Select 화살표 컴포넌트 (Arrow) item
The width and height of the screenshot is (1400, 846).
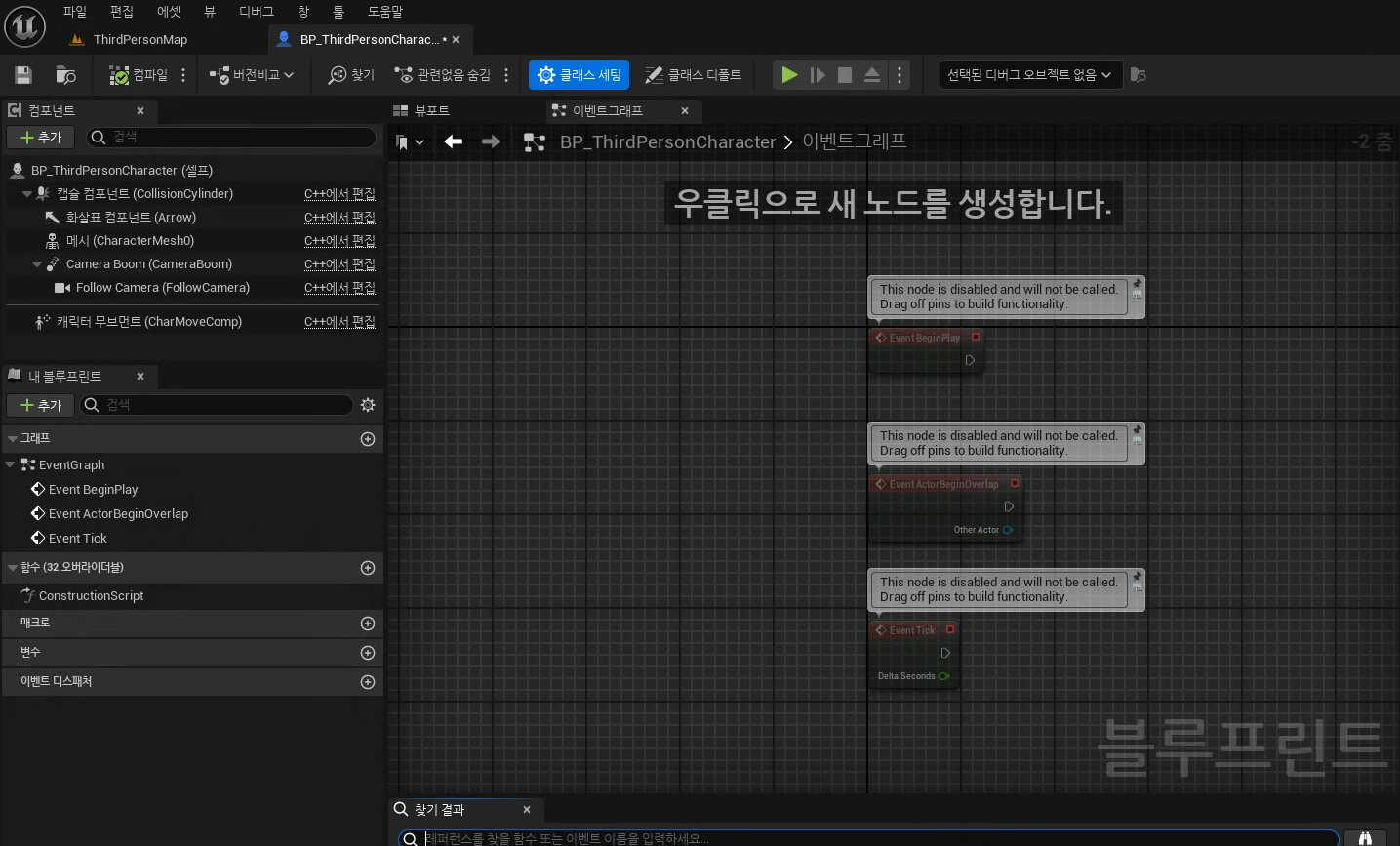tap(131, 218)
